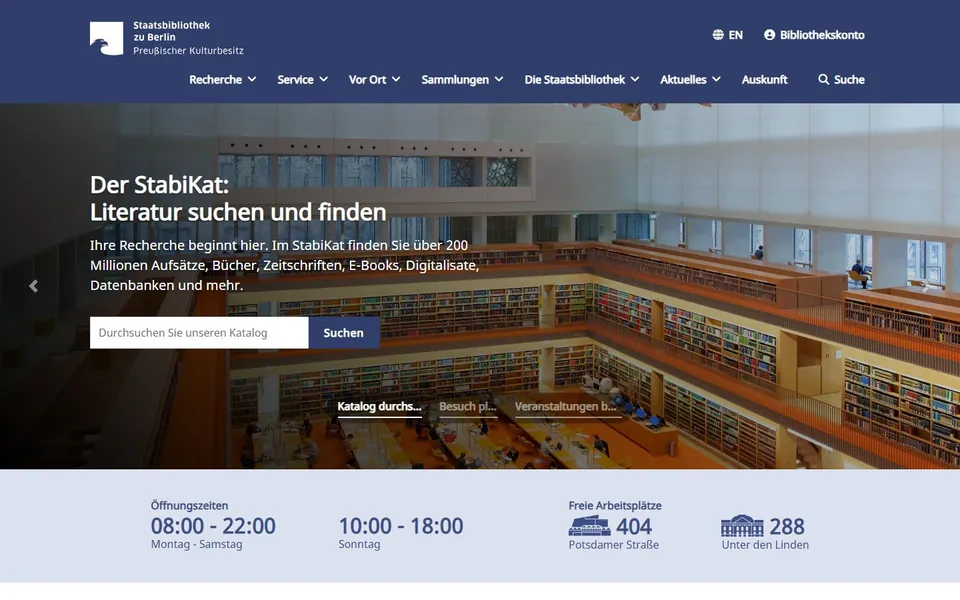Click the Staatsbibliothek eagle logo
Screen dimensions: 960x600
(x=107, y=39)
